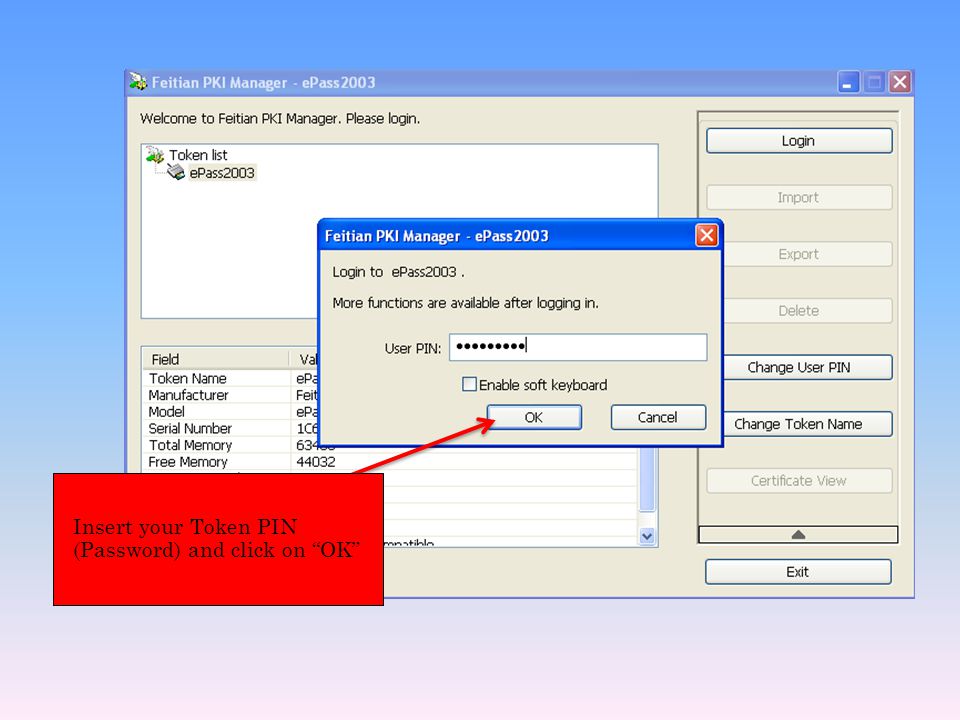
Task: Click the Login button in main window
Action: pos(799,141)
